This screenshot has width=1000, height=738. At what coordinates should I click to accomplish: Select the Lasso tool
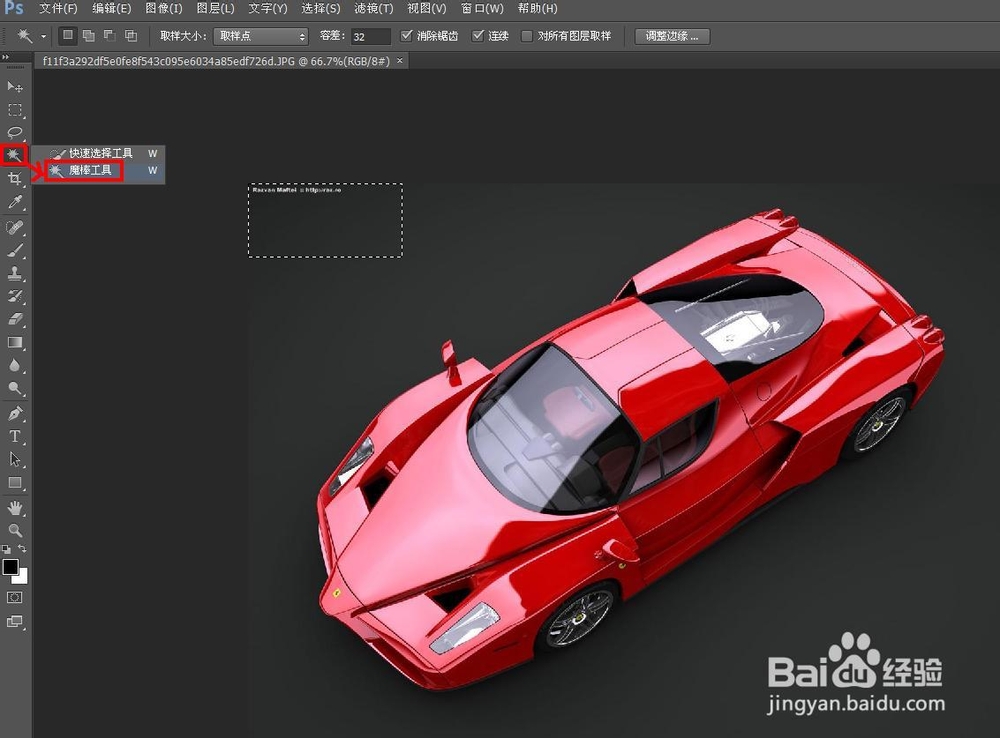[x=15, y=133]
